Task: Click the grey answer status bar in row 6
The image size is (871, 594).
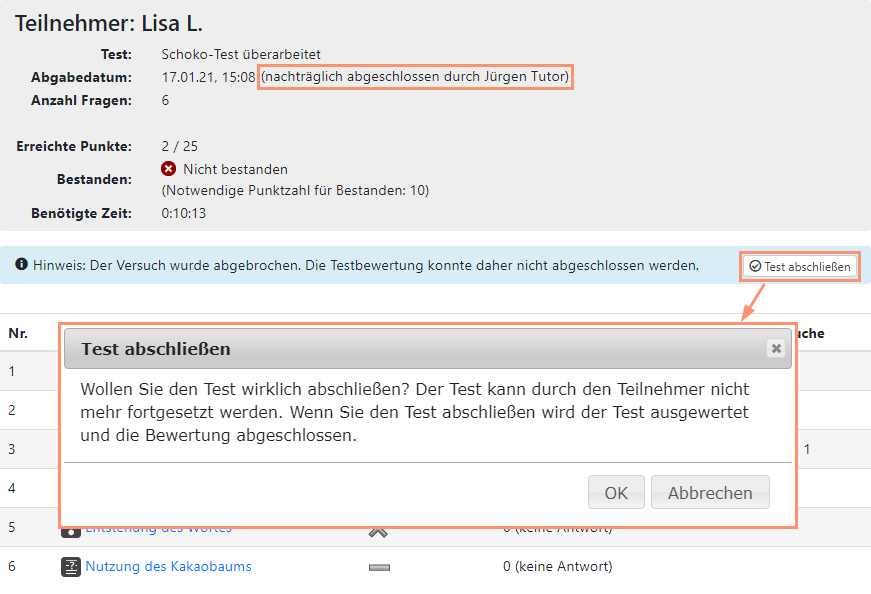Action: coord(378,567)
